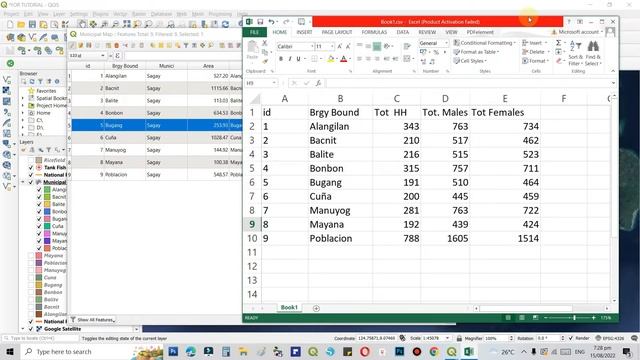
Task: Open project folder icon in QGIS
Action: (21, 24)
